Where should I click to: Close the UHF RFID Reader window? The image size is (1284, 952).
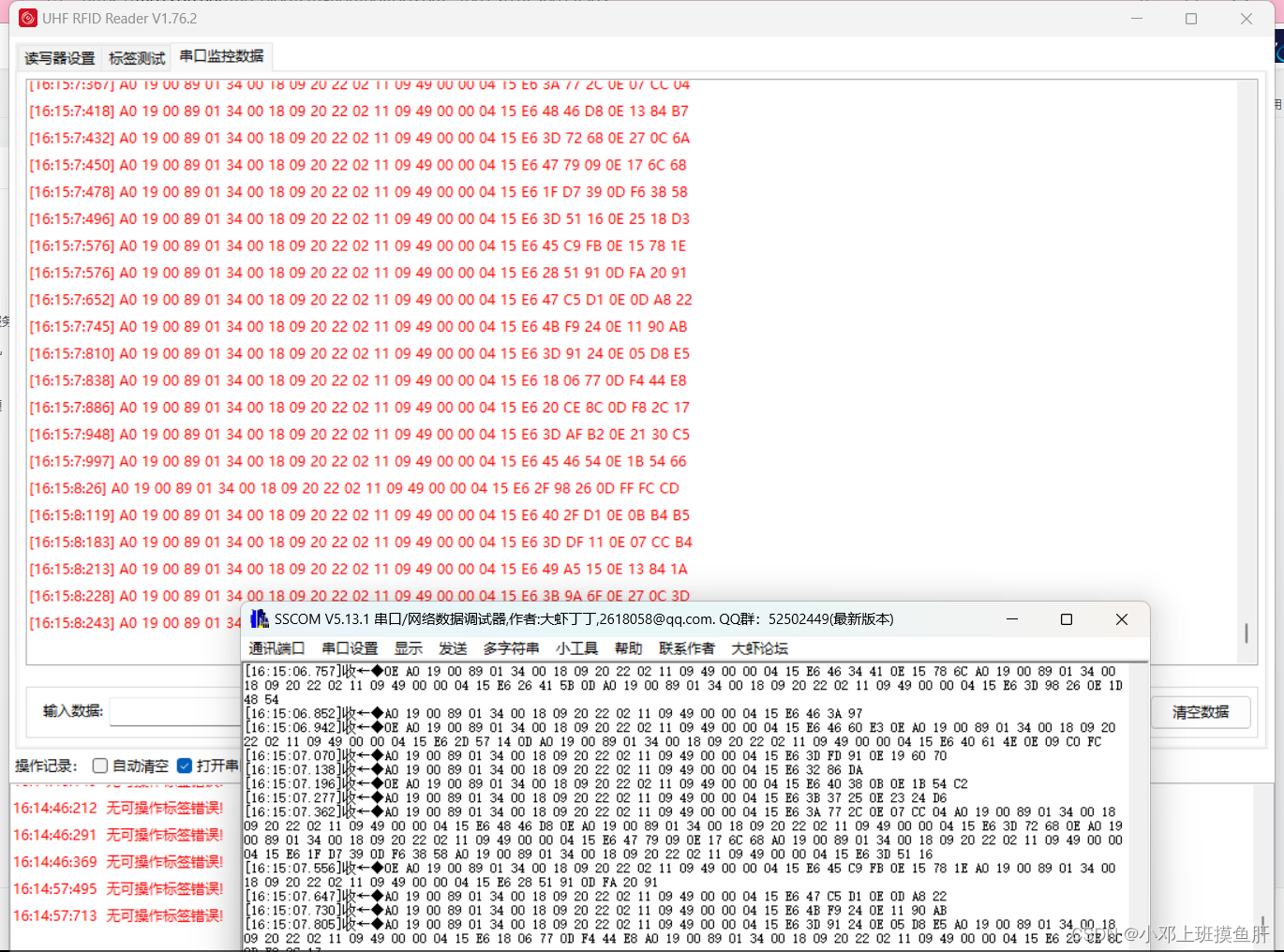coord(1247,19)
